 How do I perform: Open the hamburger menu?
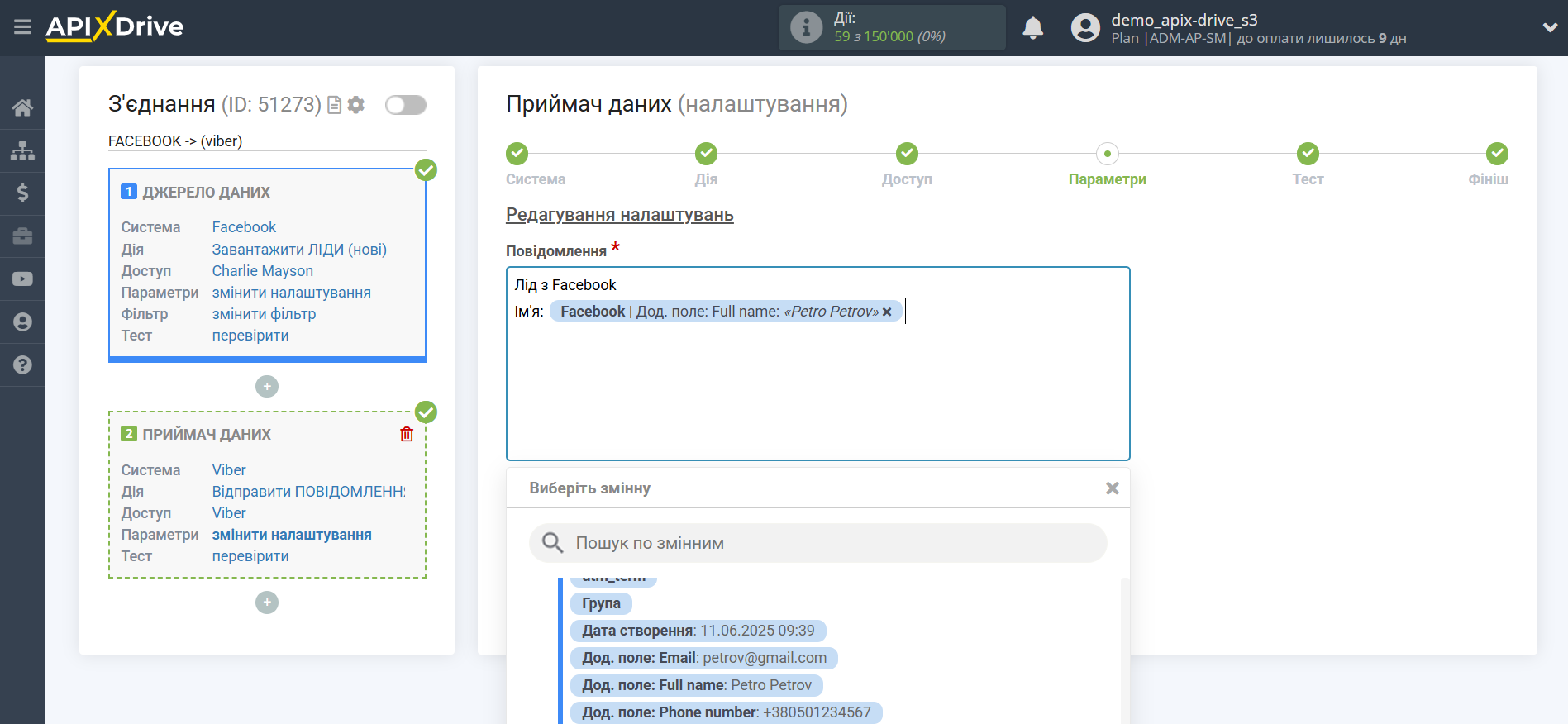[22, 27]
